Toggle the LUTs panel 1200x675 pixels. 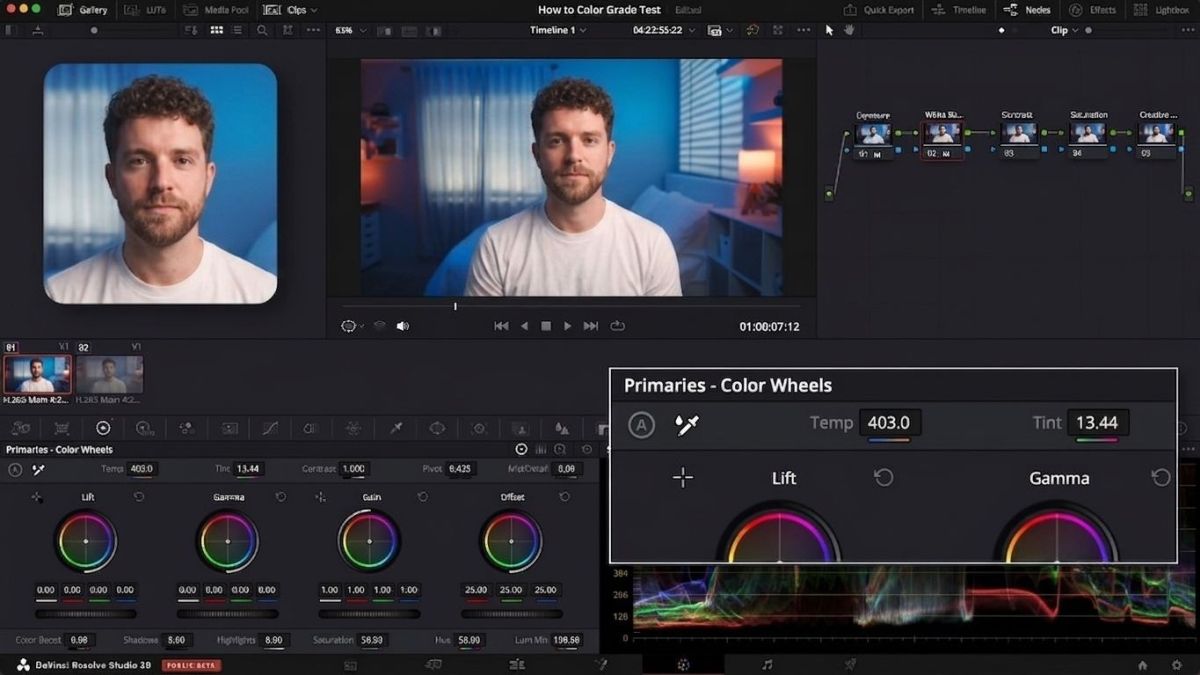click(143, 9)
